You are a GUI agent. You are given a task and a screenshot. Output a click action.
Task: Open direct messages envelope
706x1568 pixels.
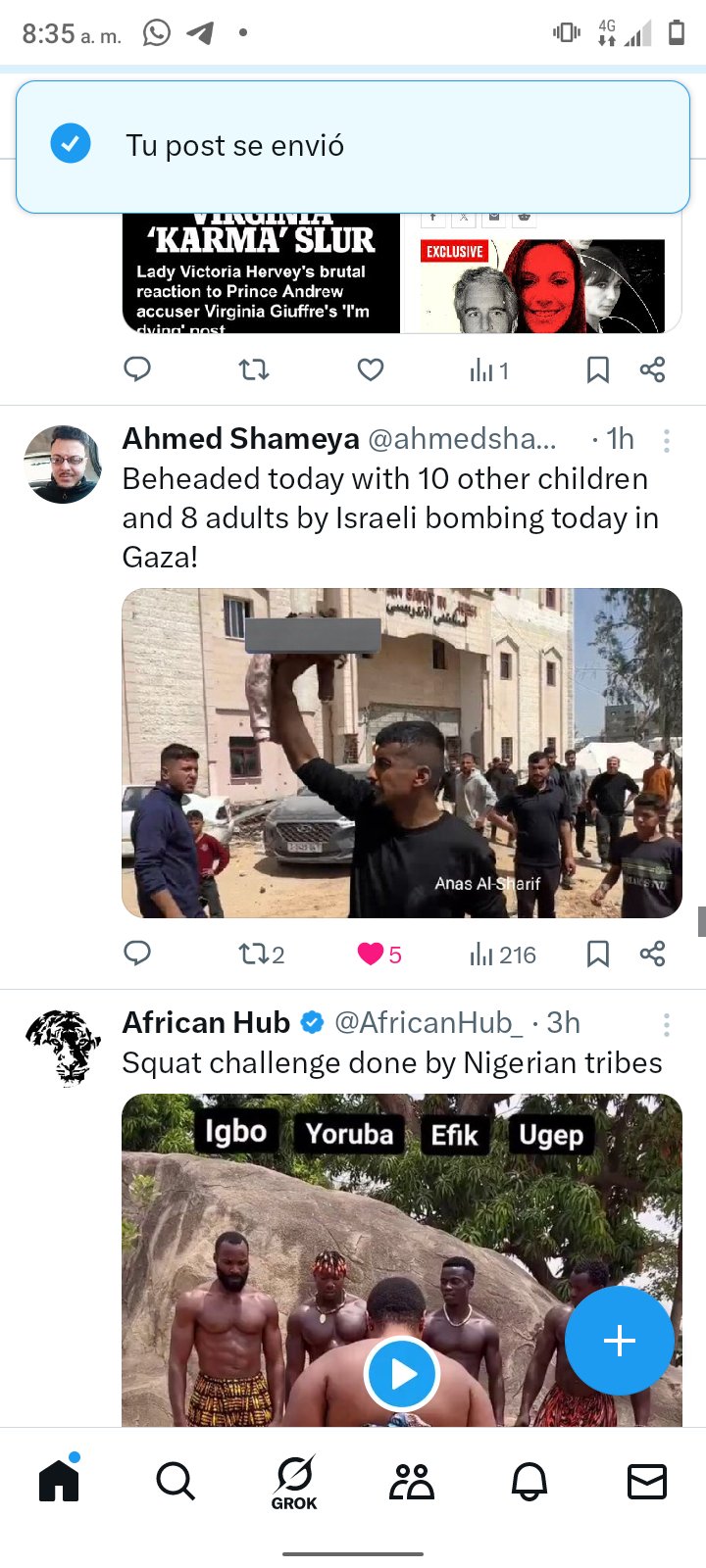647,1481
